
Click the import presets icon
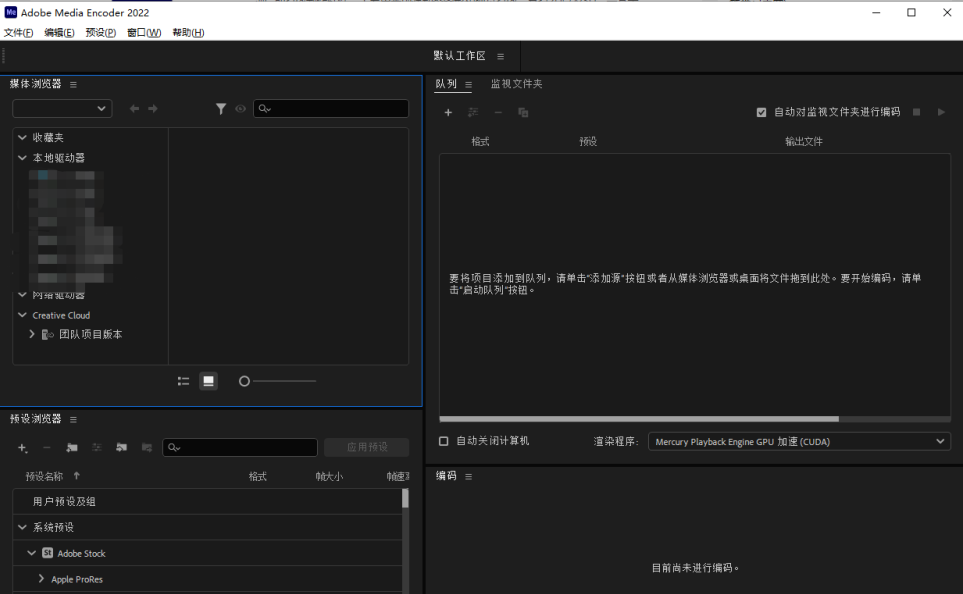(122, 448)
